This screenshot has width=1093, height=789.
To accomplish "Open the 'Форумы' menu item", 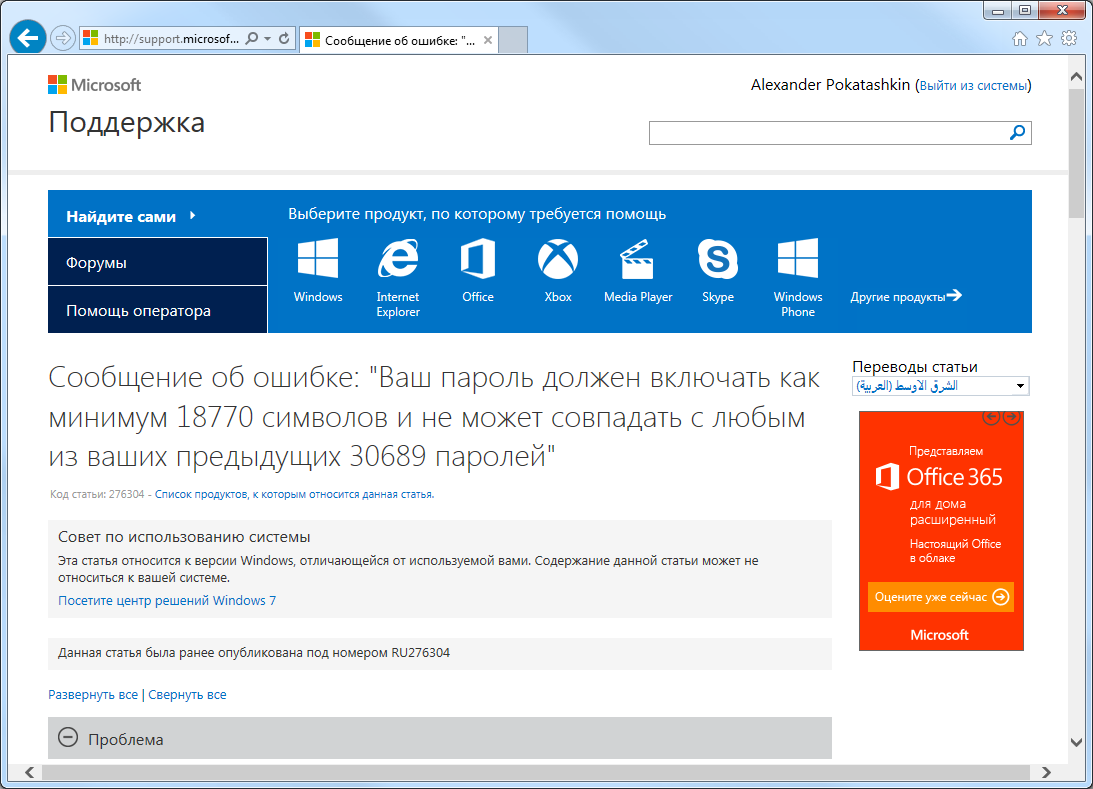I will coord(158,262).
